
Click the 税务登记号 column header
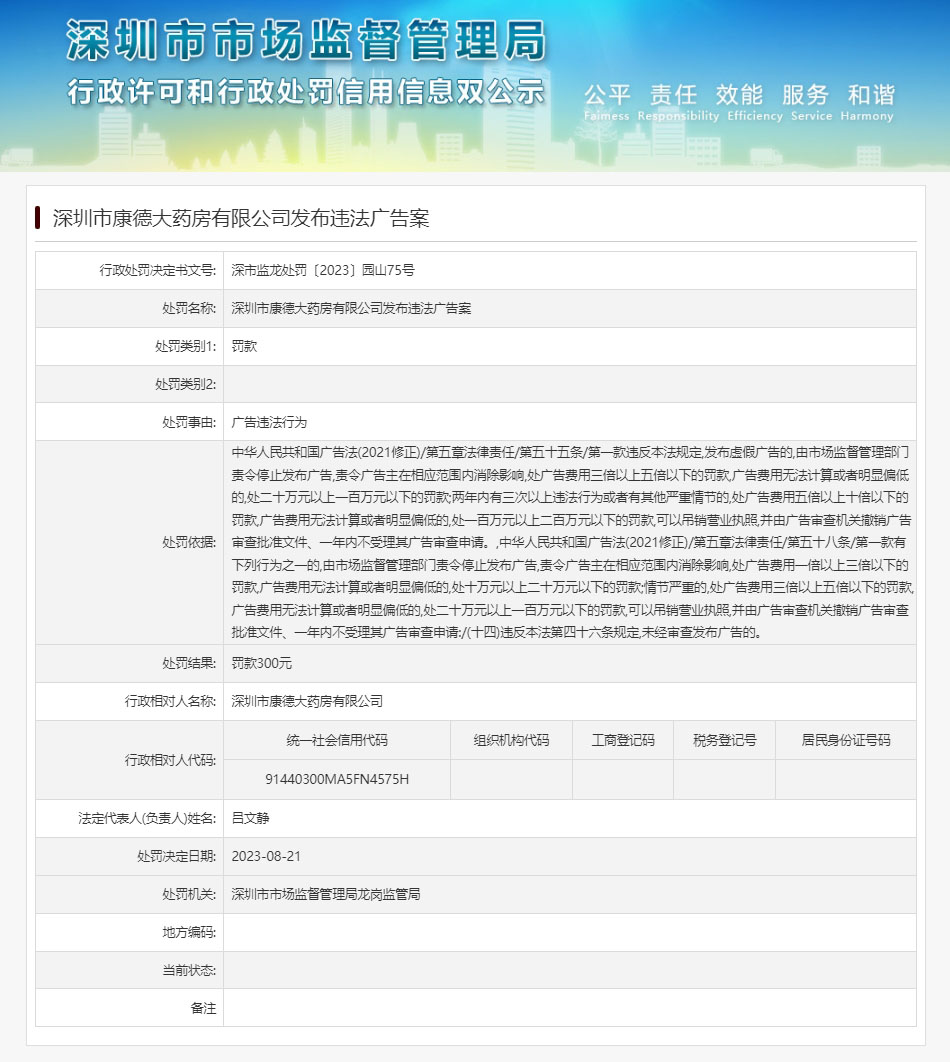[725, 740]
